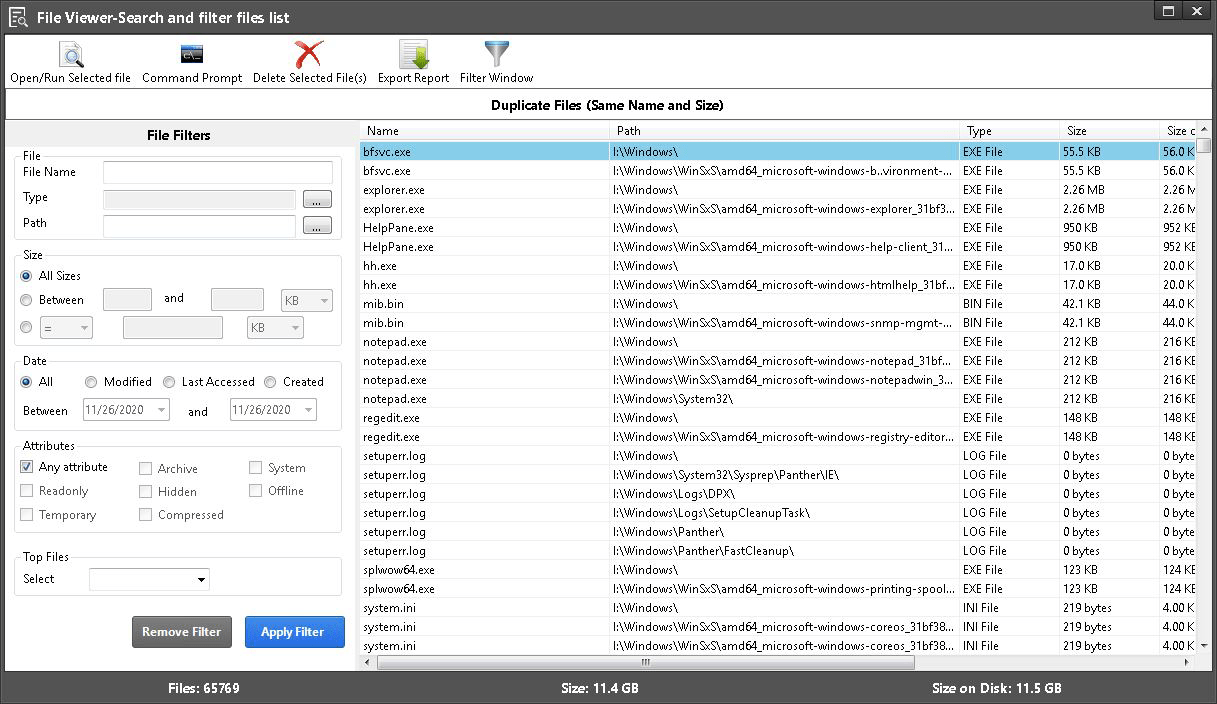The image size is (1217, 704).
Task: Click the Path filter input field
Action: [x=199, y=226]
